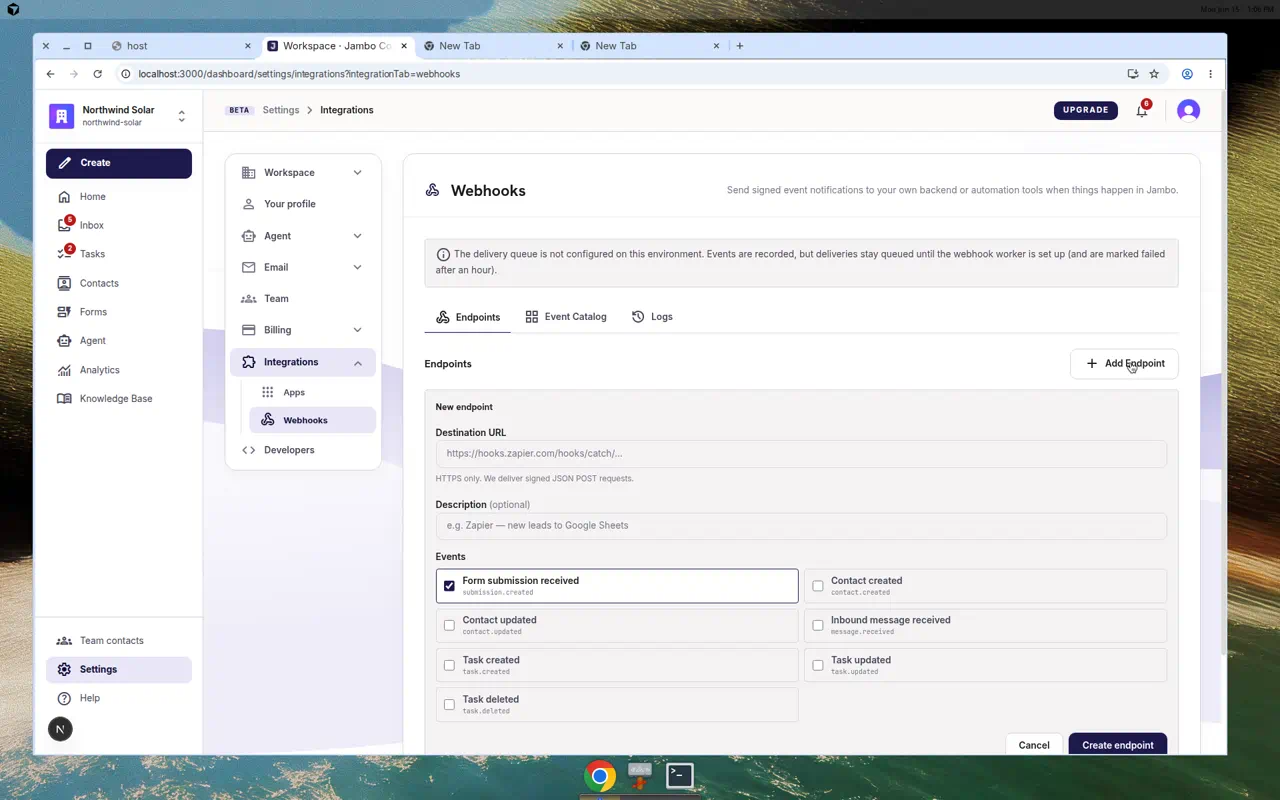Uncheck Form submission received event
This screenshot has width=1280, height=800.
pyautogui.click(x=449, y=586)
